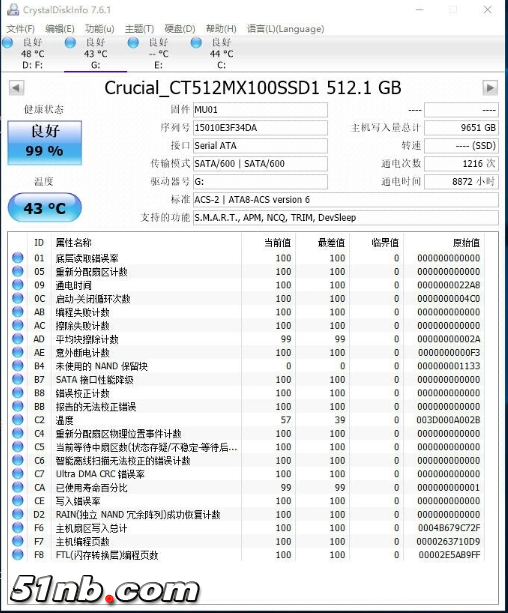Viewport: 508px width, 613px height.
Task: Click the status icon for attribute CA
Action: pyautogui.click(x=18, y=487)
